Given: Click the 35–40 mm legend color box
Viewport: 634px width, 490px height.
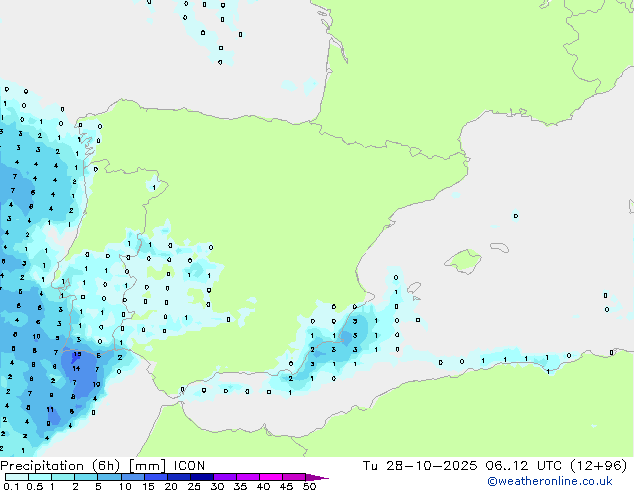Looking at the screenshot, I should [x=247, y=477].
